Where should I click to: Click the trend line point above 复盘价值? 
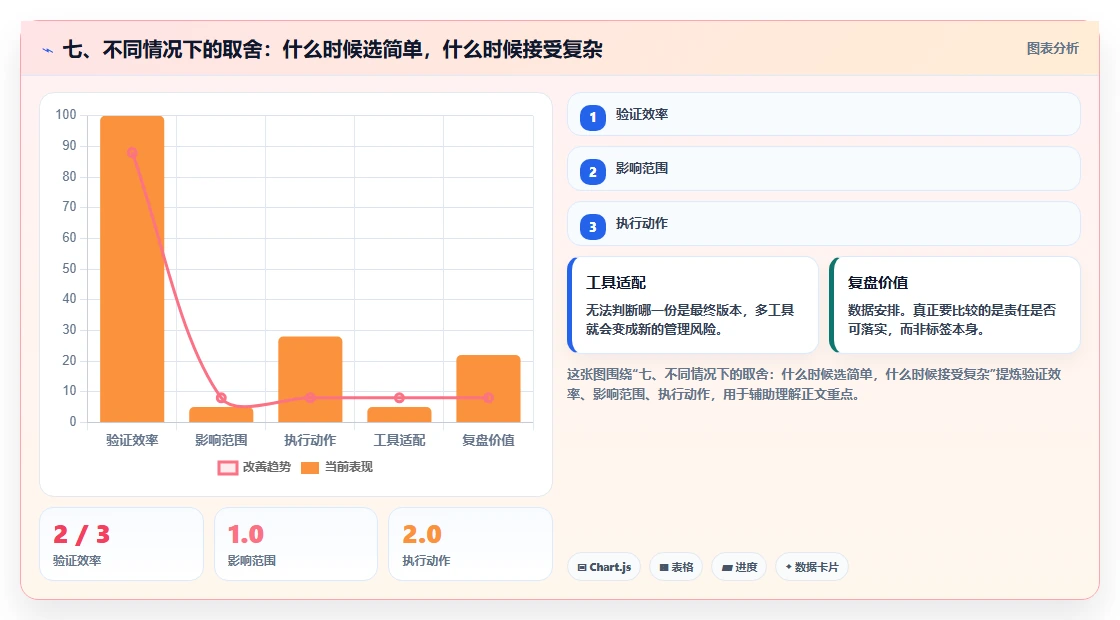coord(489,398)
